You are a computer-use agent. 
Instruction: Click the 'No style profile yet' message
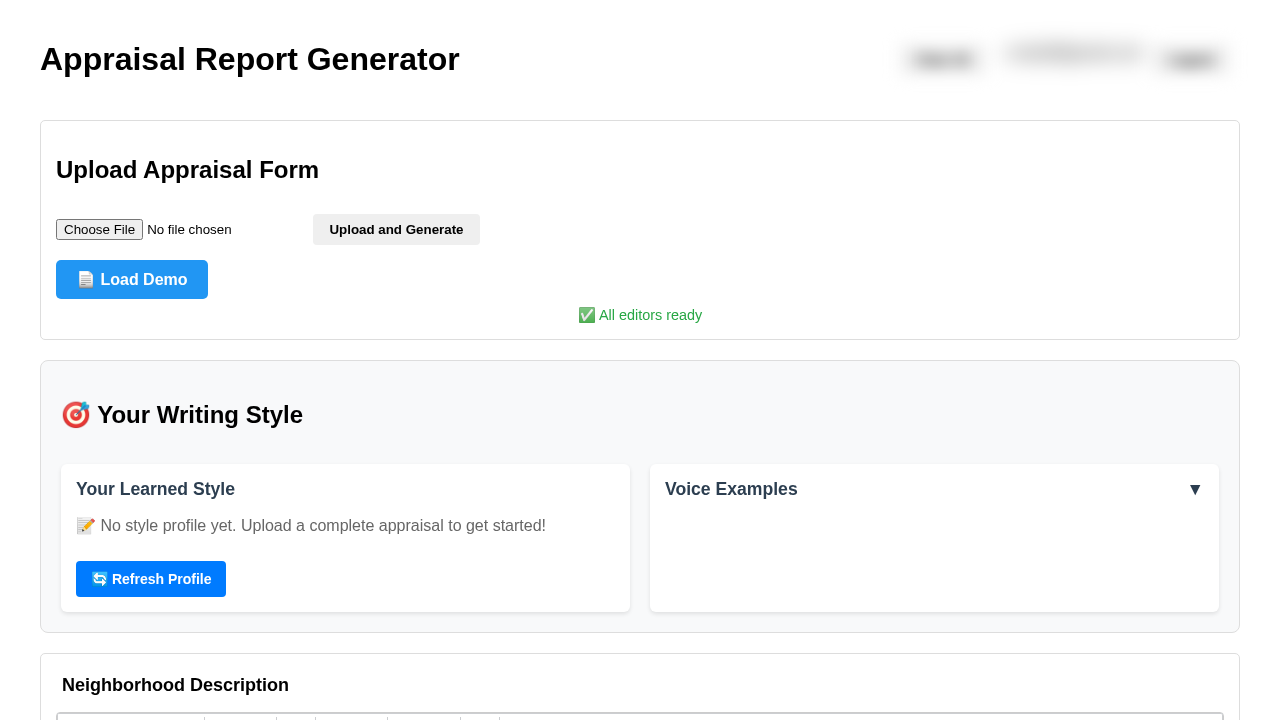tap(323, 526)
